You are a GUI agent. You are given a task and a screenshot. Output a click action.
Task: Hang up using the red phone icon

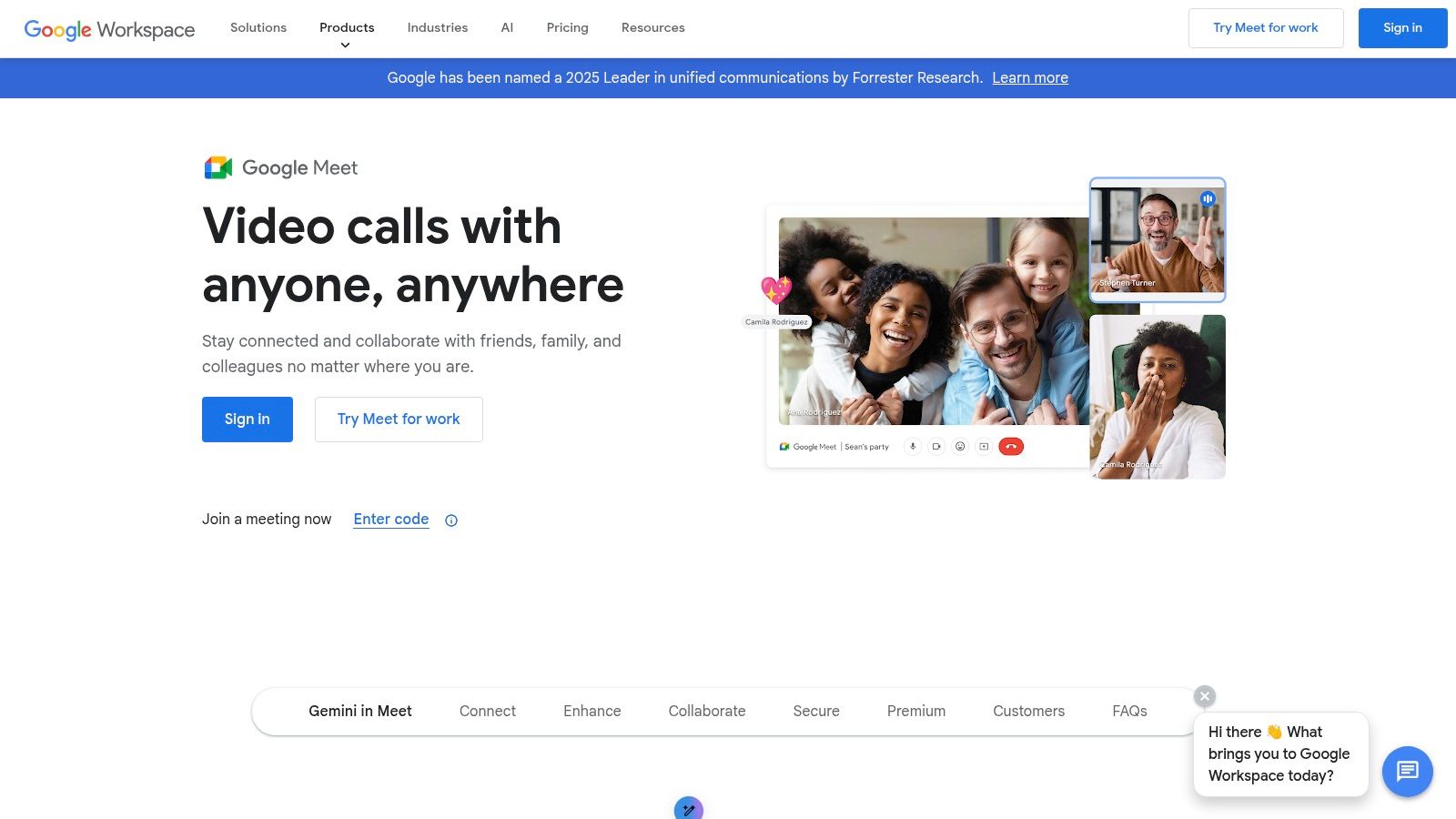coord(1011,447)
